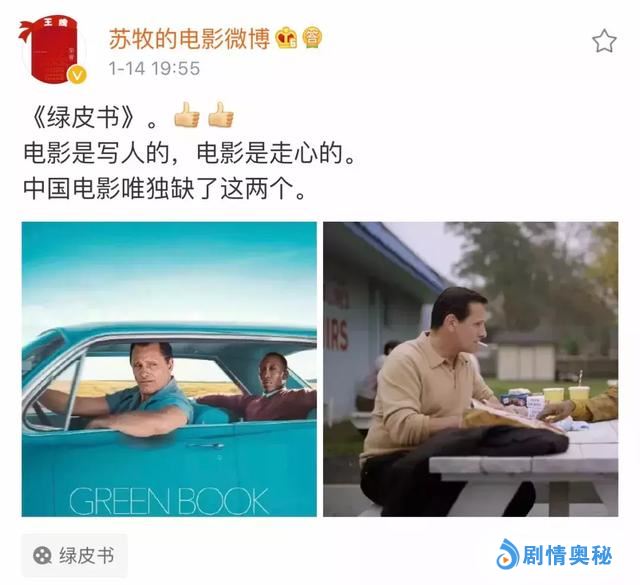Tap the first thumbs-up emoji

point(187,115)
